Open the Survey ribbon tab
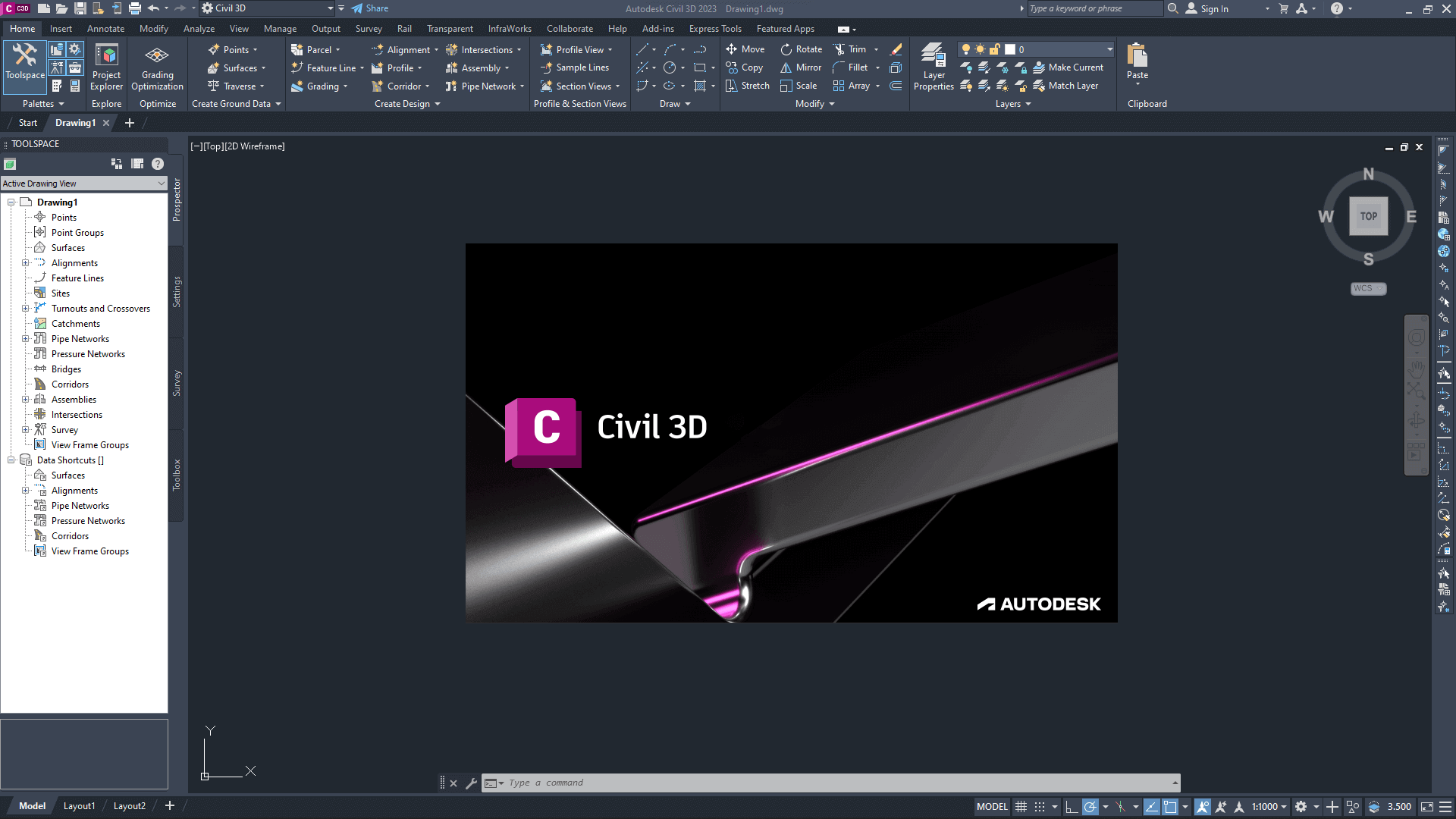This screenshot has width=1456, height=819. tap(369, 29)
